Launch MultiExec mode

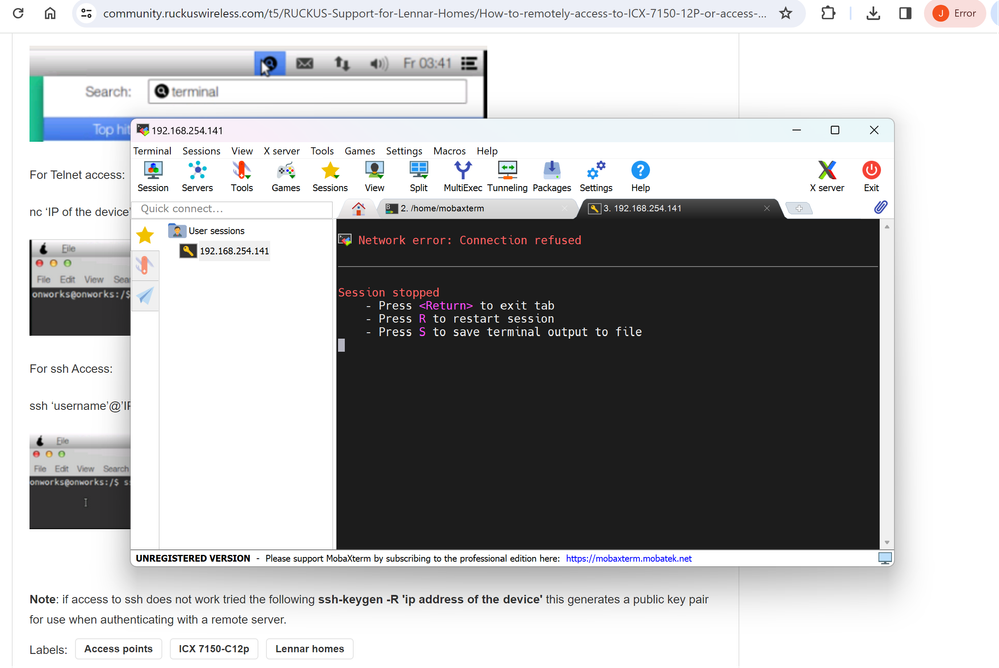coord(462,176)
